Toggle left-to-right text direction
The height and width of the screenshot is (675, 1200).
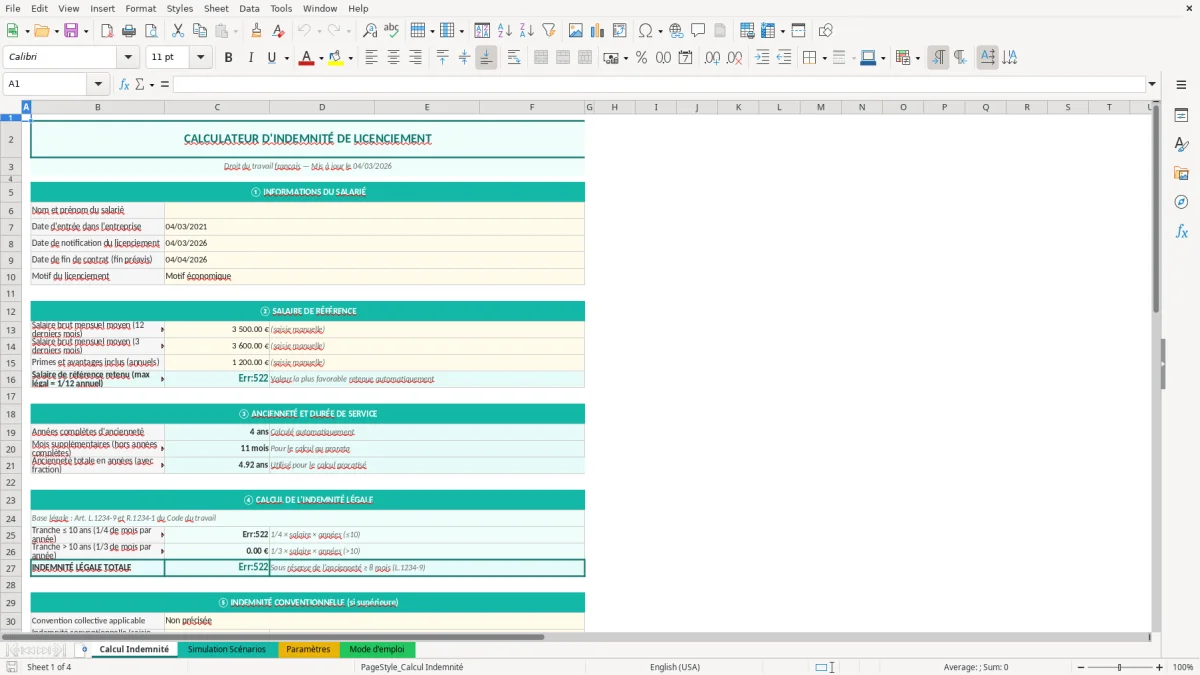click(938, 58)
